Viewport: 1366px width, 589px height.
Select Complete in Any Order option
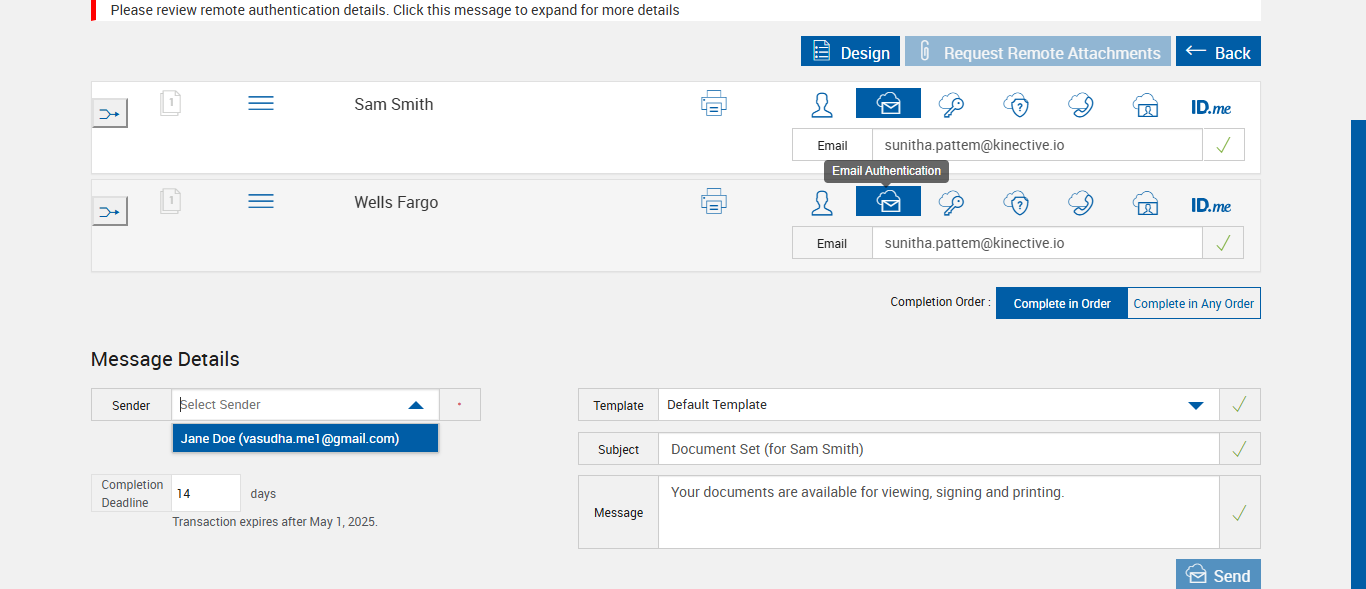point(1193,304)
